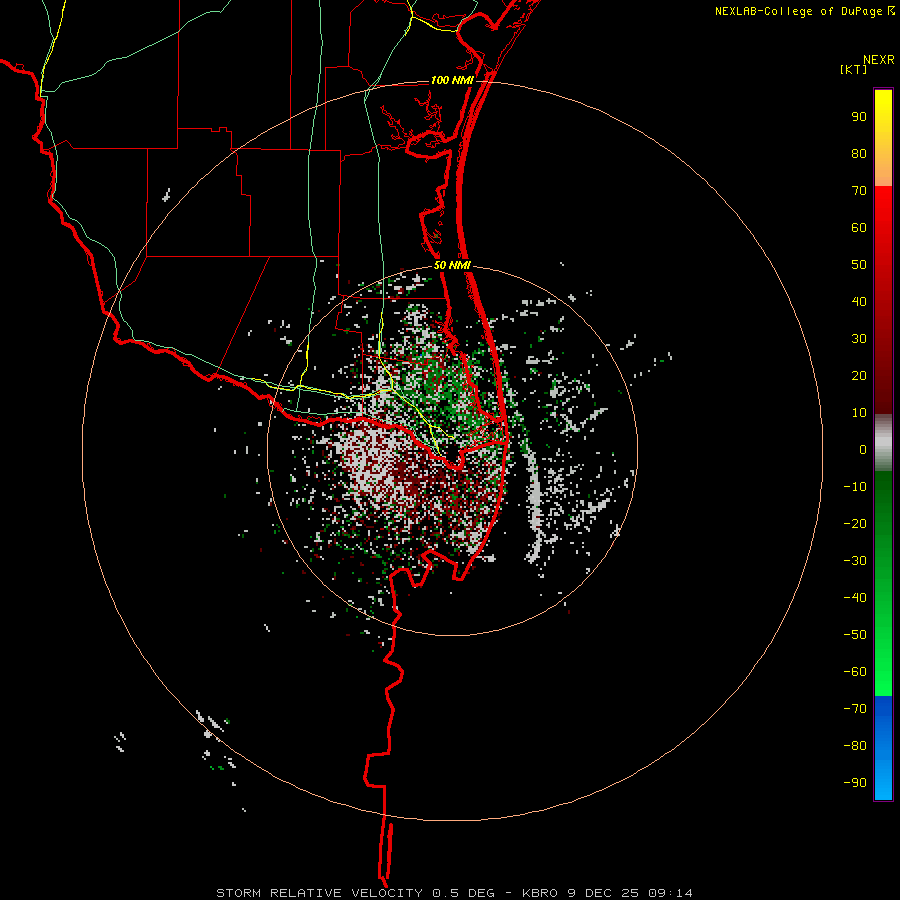Click the -40 value on velocity scale
Viewport: 900px width, 900px height.
(x=855, y=598)
